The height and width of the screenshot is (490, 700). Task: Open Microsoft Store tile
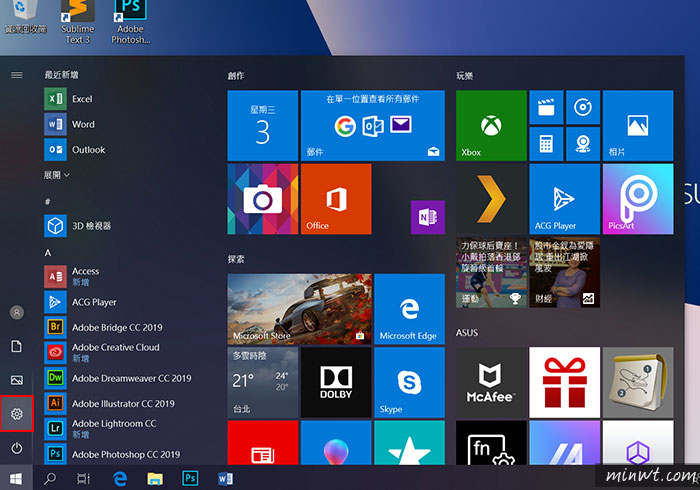click(x=300, y=309)
